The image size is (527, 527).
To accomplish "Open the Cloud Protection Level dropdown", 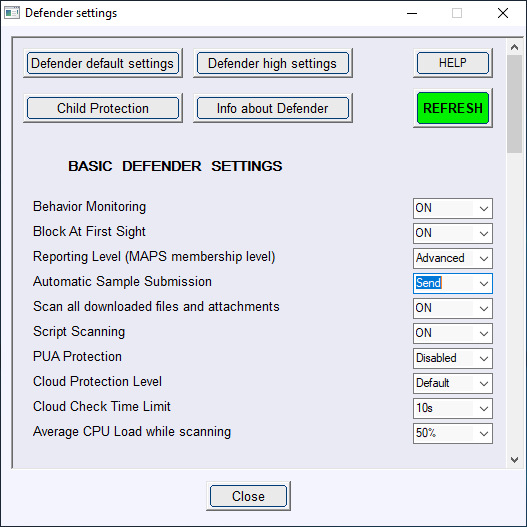I will 453,383.
